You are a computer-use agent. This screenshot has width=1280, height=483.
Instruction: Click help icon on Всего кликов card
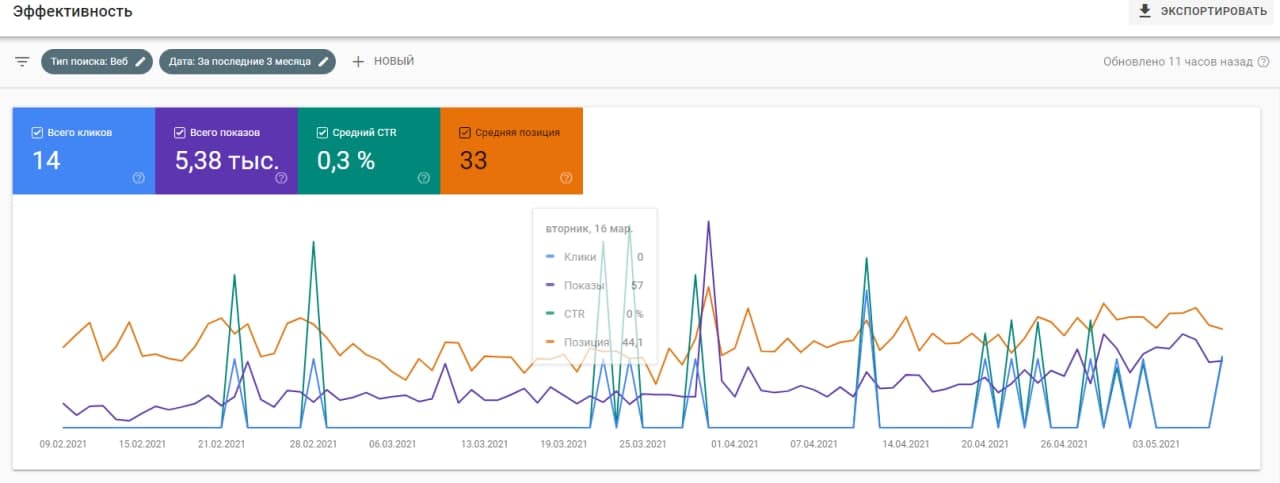point(139,178)
